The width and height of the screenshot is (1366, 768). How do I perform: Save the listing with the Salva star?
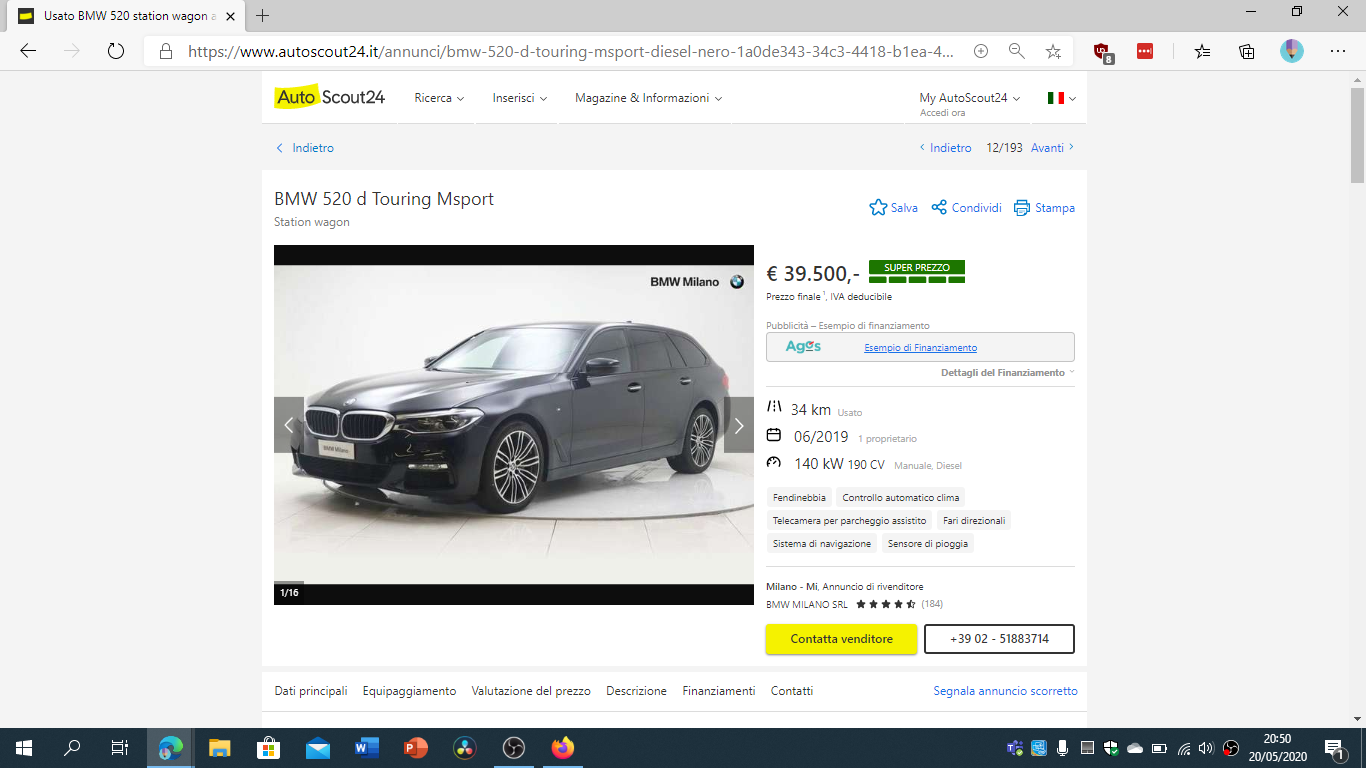click(x=893, y=208)
